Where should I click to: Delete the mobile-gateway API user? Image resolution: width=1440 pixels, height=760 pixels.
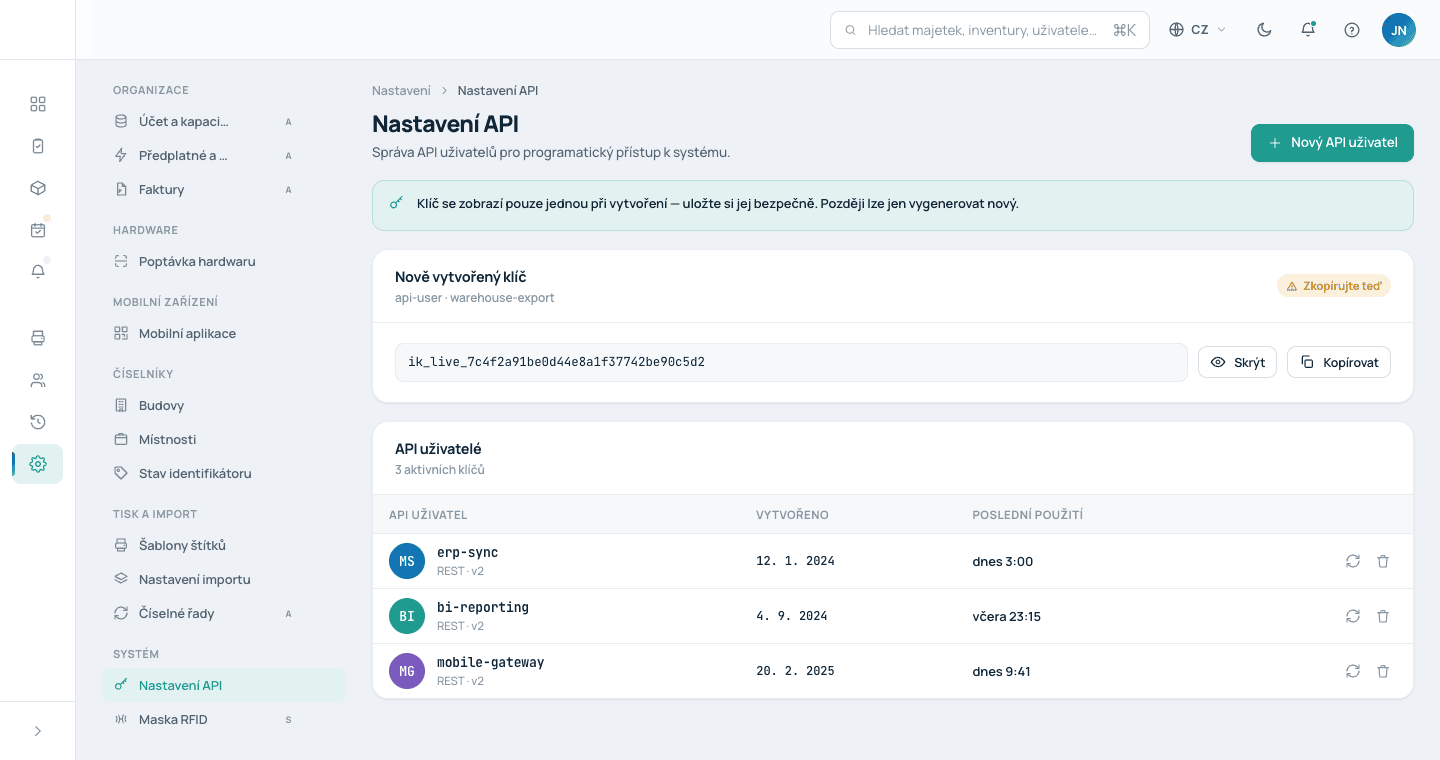(1383, 671)
